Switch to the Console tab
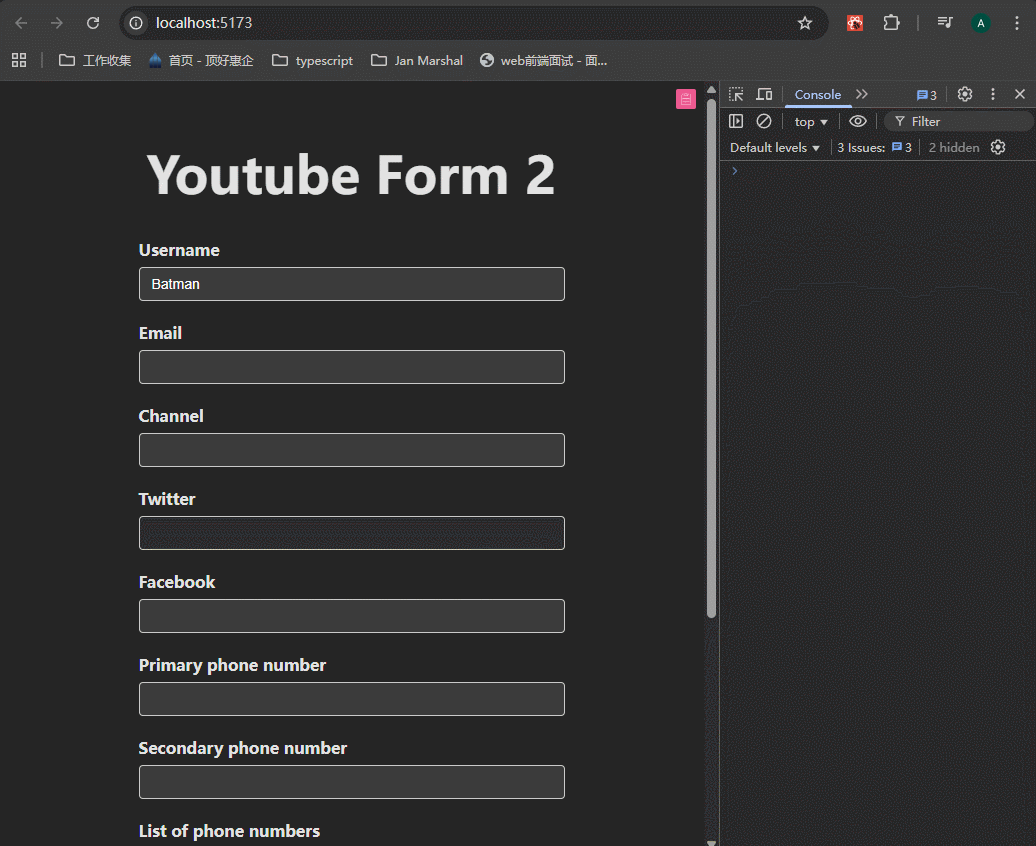The width and height of the screenshot is (1036, 846). (x=817, y=94)
